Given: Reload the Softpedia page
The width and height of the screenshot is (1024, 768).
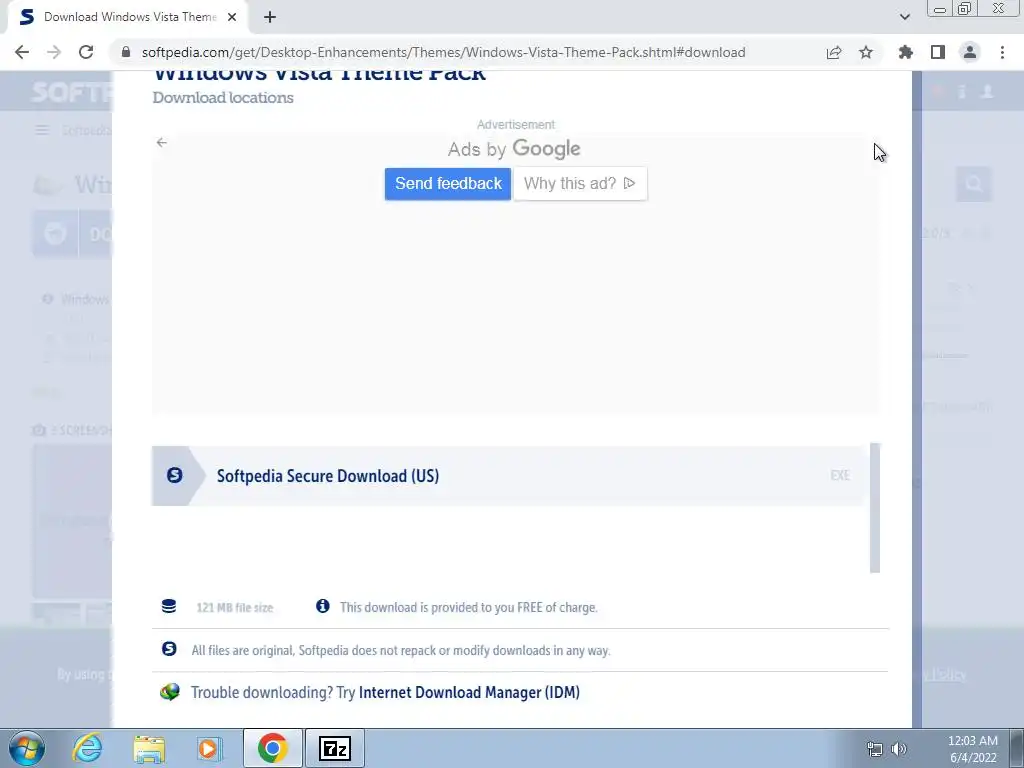Looking at the screenshot, I should point(86,52).
